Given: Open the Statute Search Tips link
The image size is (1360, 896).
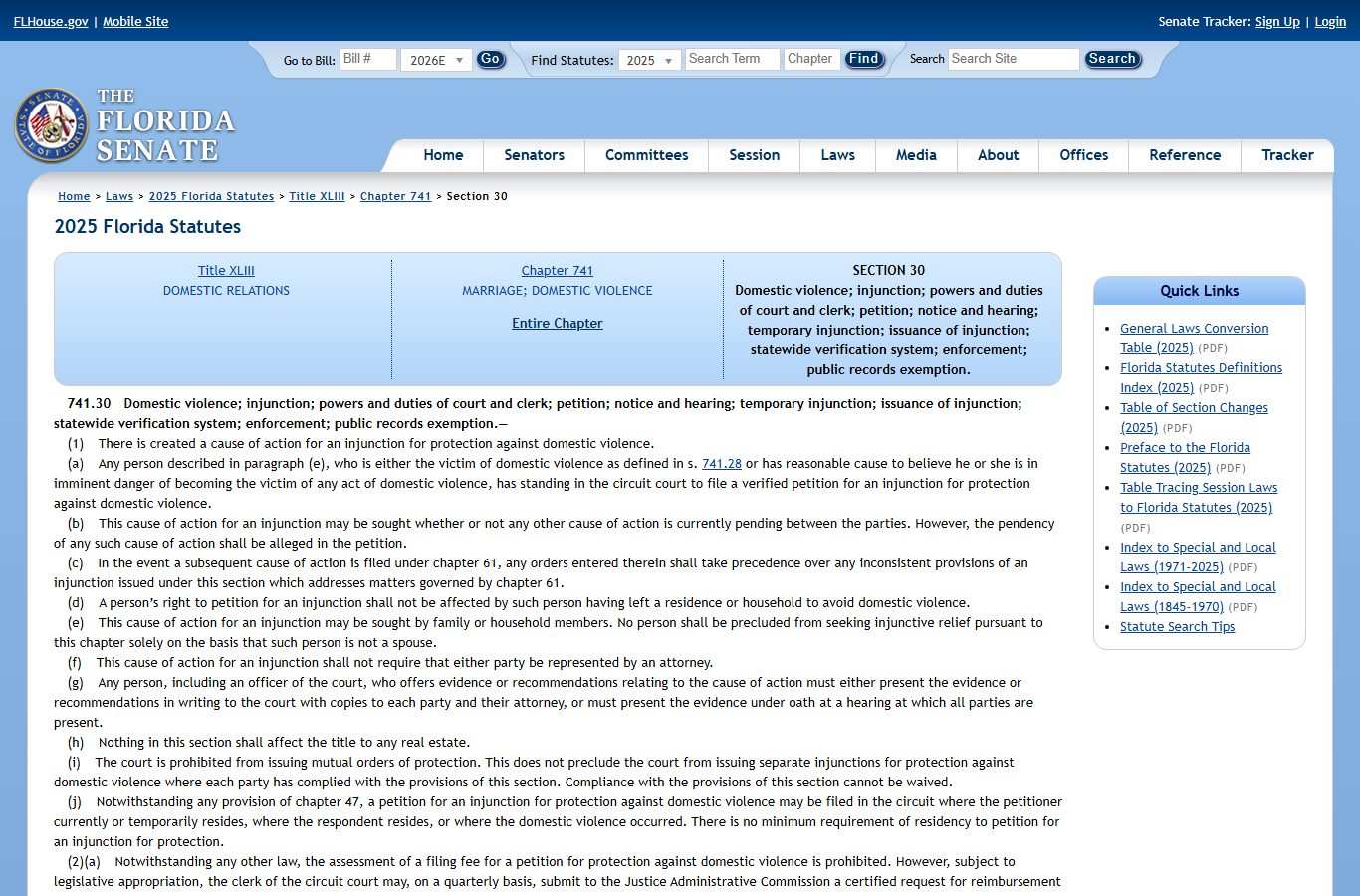Looking at the screenshot, I should click(x=1177, y=626).
